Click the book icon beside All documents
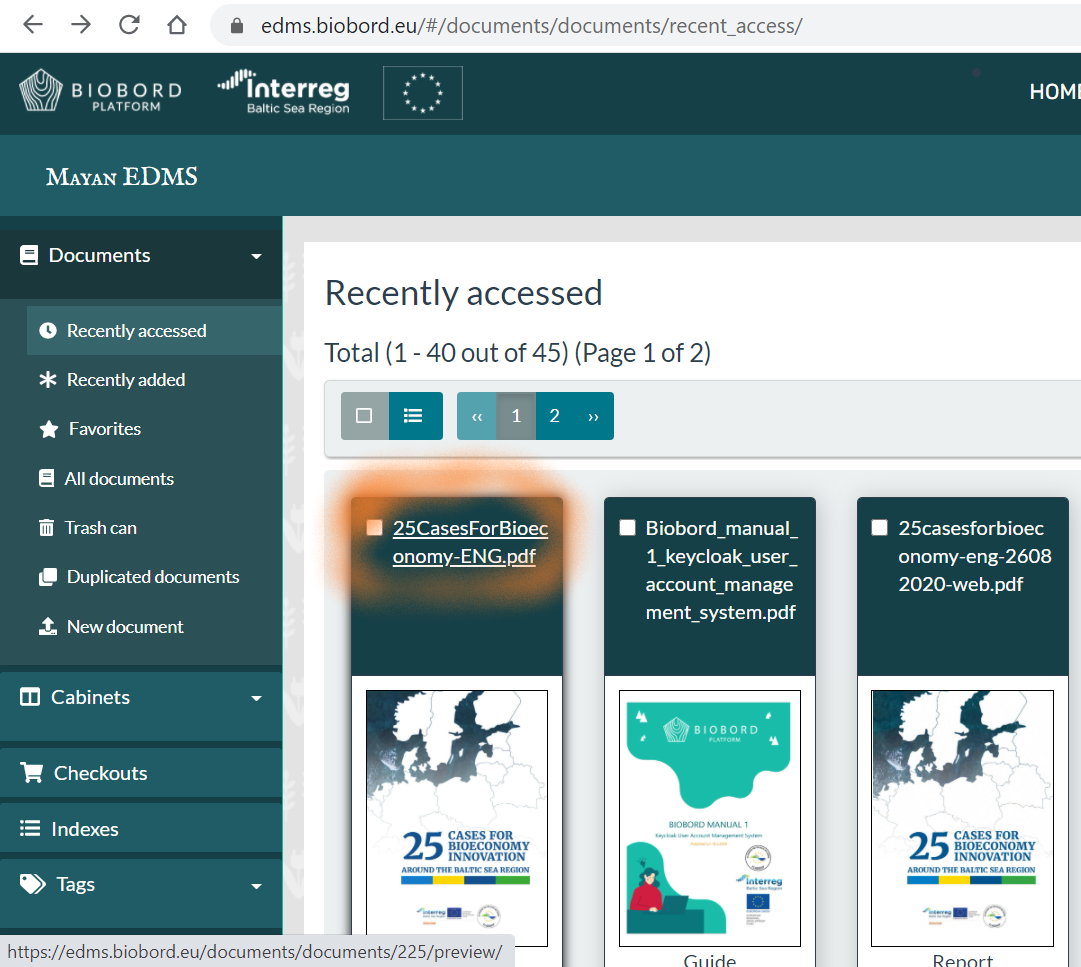 [x=46, y=478]
